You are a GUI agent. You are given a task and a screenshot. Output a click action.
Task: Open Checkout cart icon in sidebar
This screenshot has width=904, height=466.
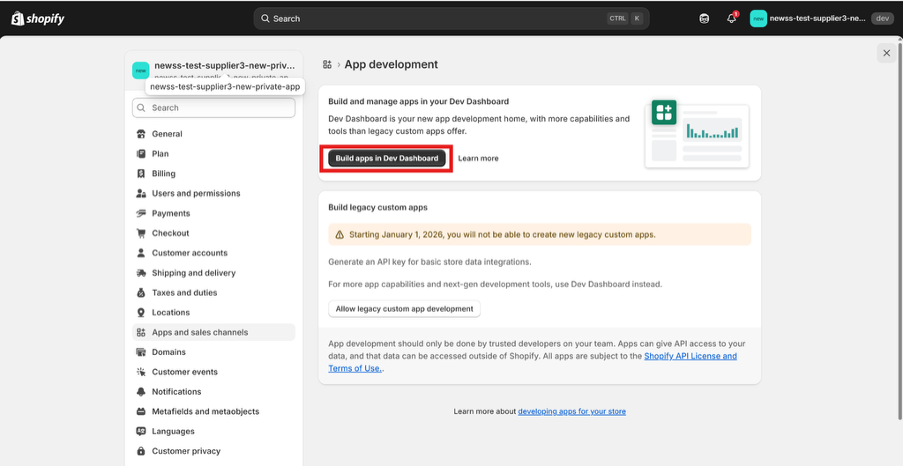pyautogui.click(x=142, y=233)
